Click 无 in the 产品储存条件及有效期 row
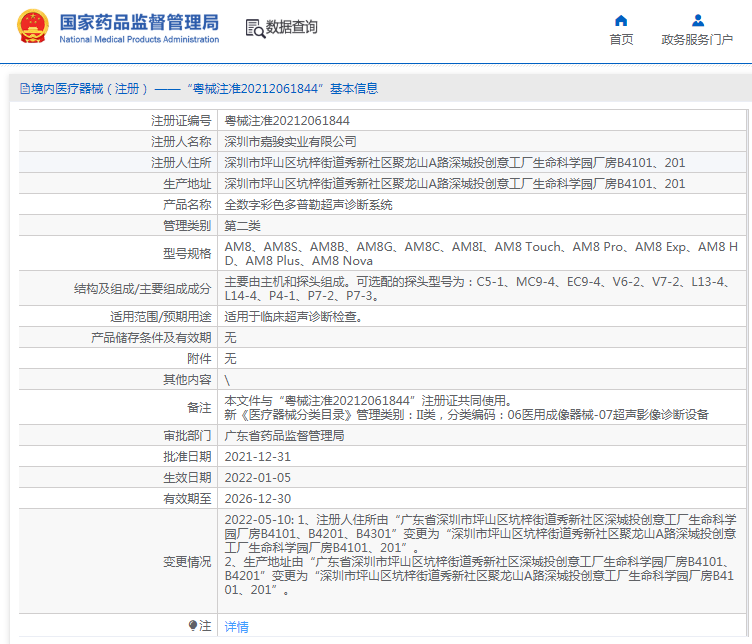 click(230, 338)
